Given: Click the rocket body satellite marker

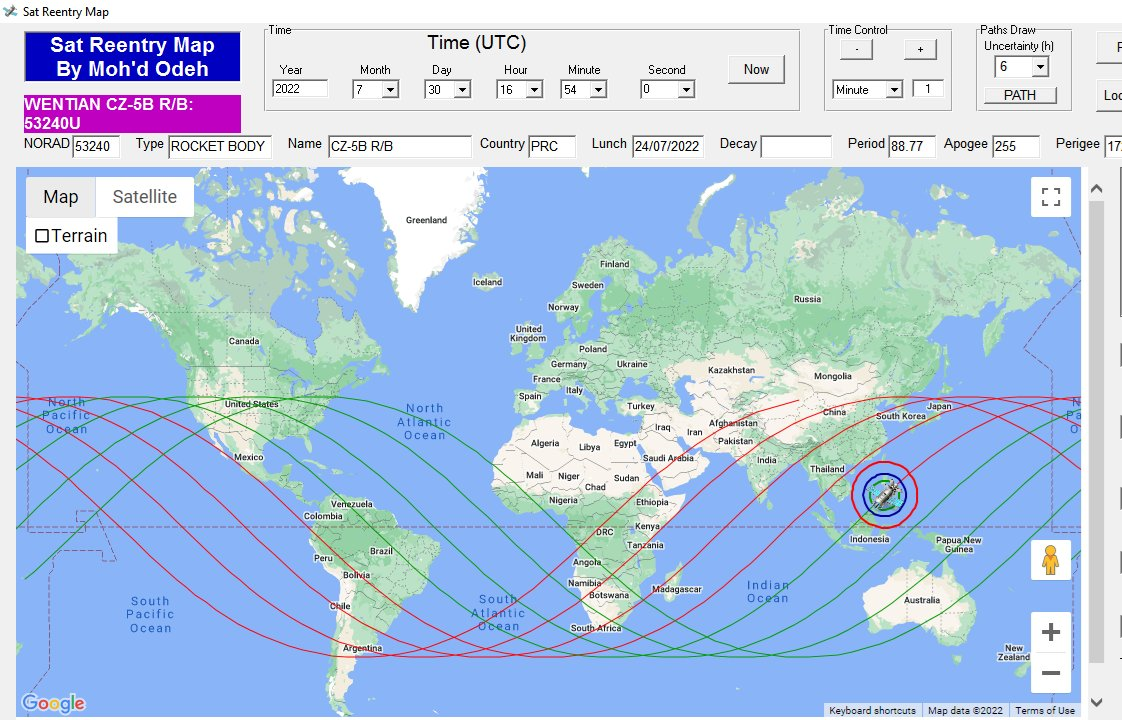Looking at the screenshot, I should [884, 494].
